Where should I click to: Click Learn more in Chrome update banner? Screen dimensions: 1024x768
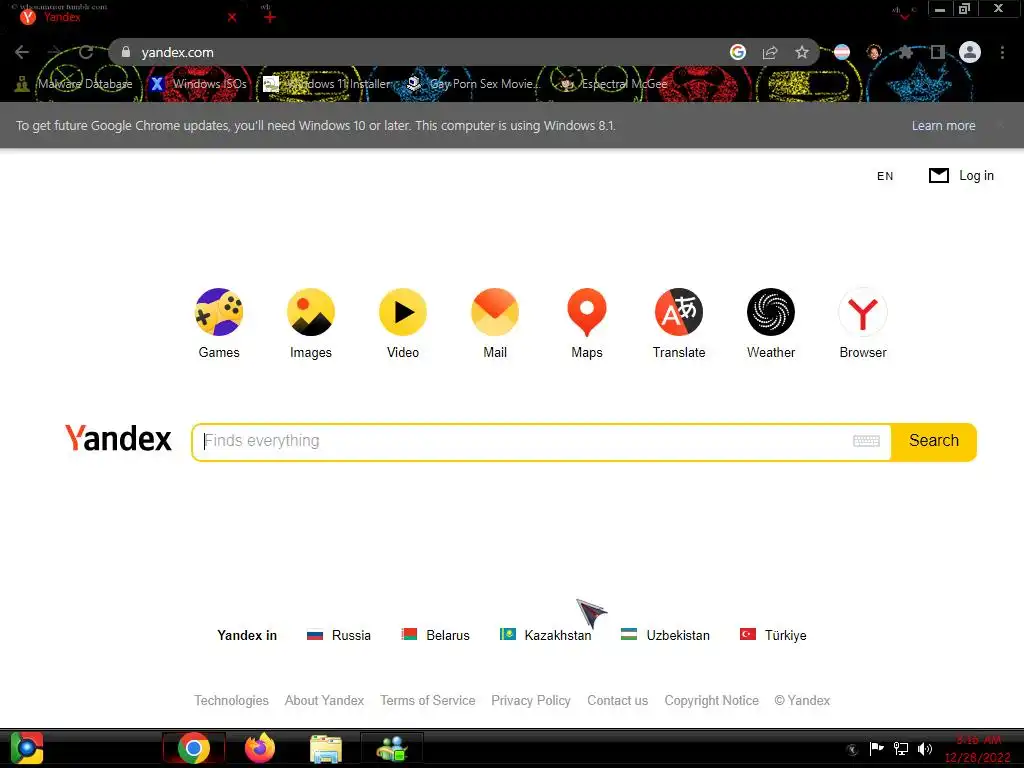coord(944,125)
